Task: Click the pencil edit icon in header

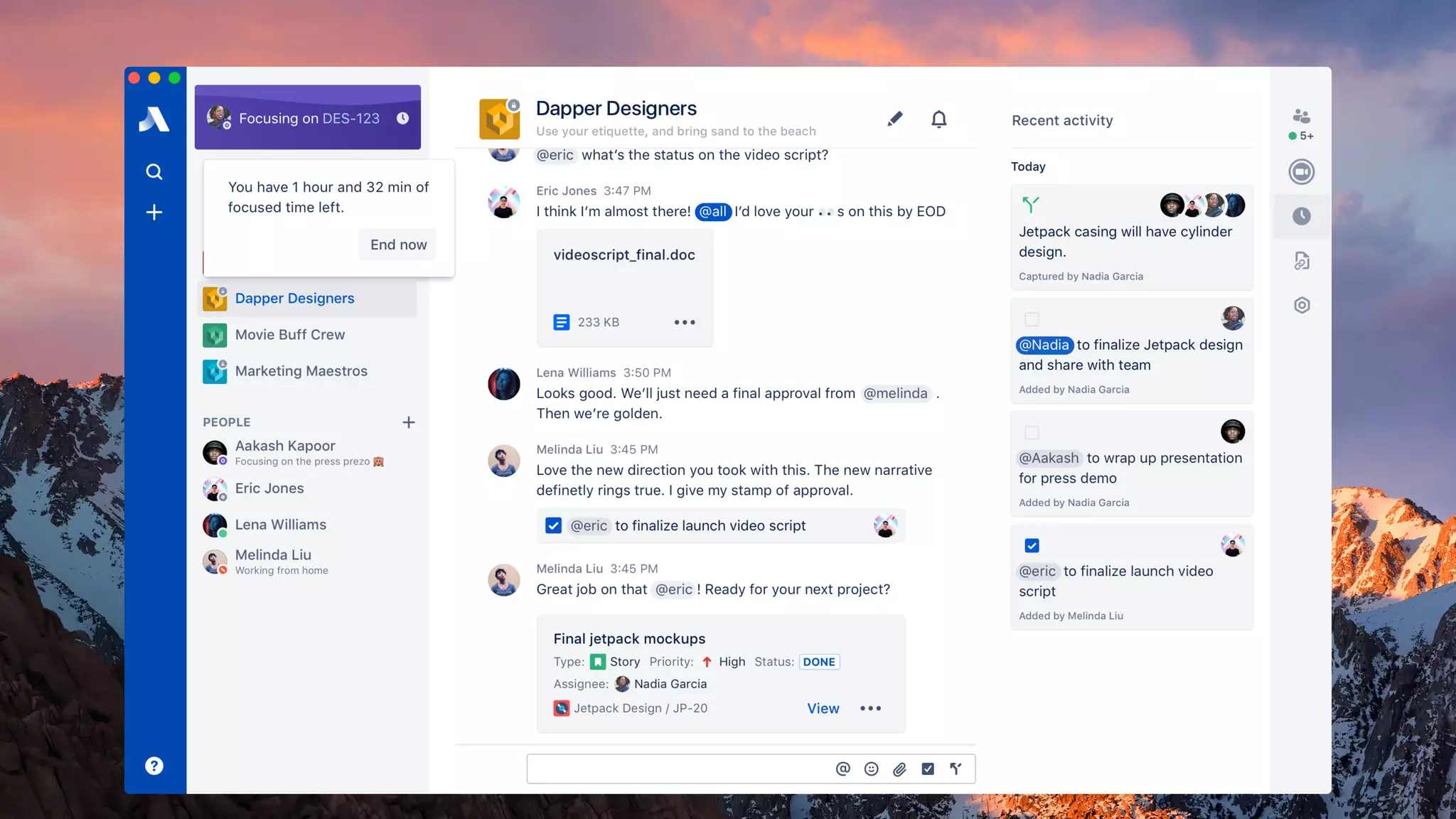Action: (x=895, y=119)
